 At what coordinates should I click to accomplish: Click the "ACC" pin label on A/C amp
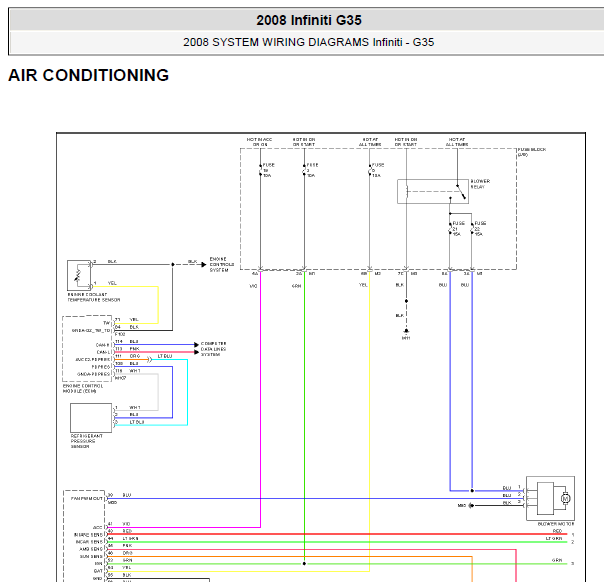click(x=98, y=527)
